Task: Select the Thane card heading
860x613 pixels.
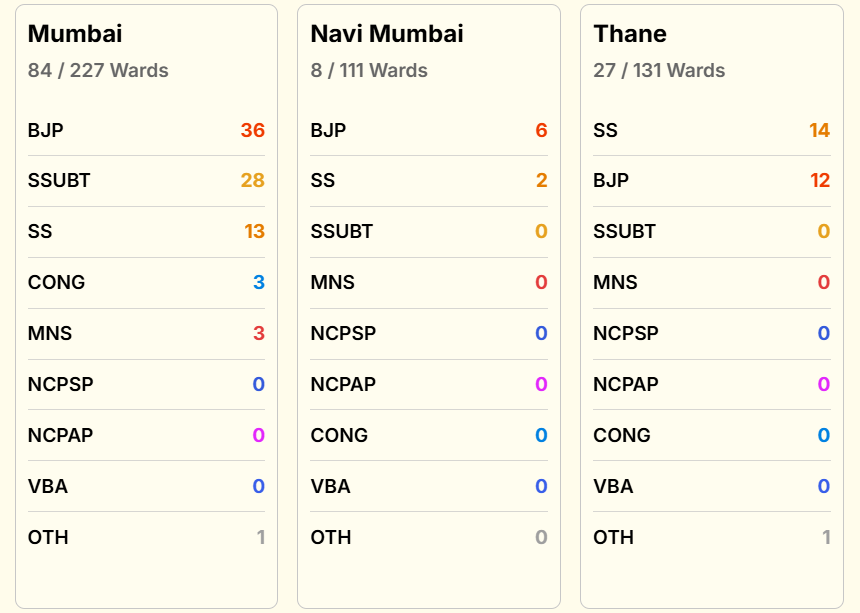Action: 630,34
